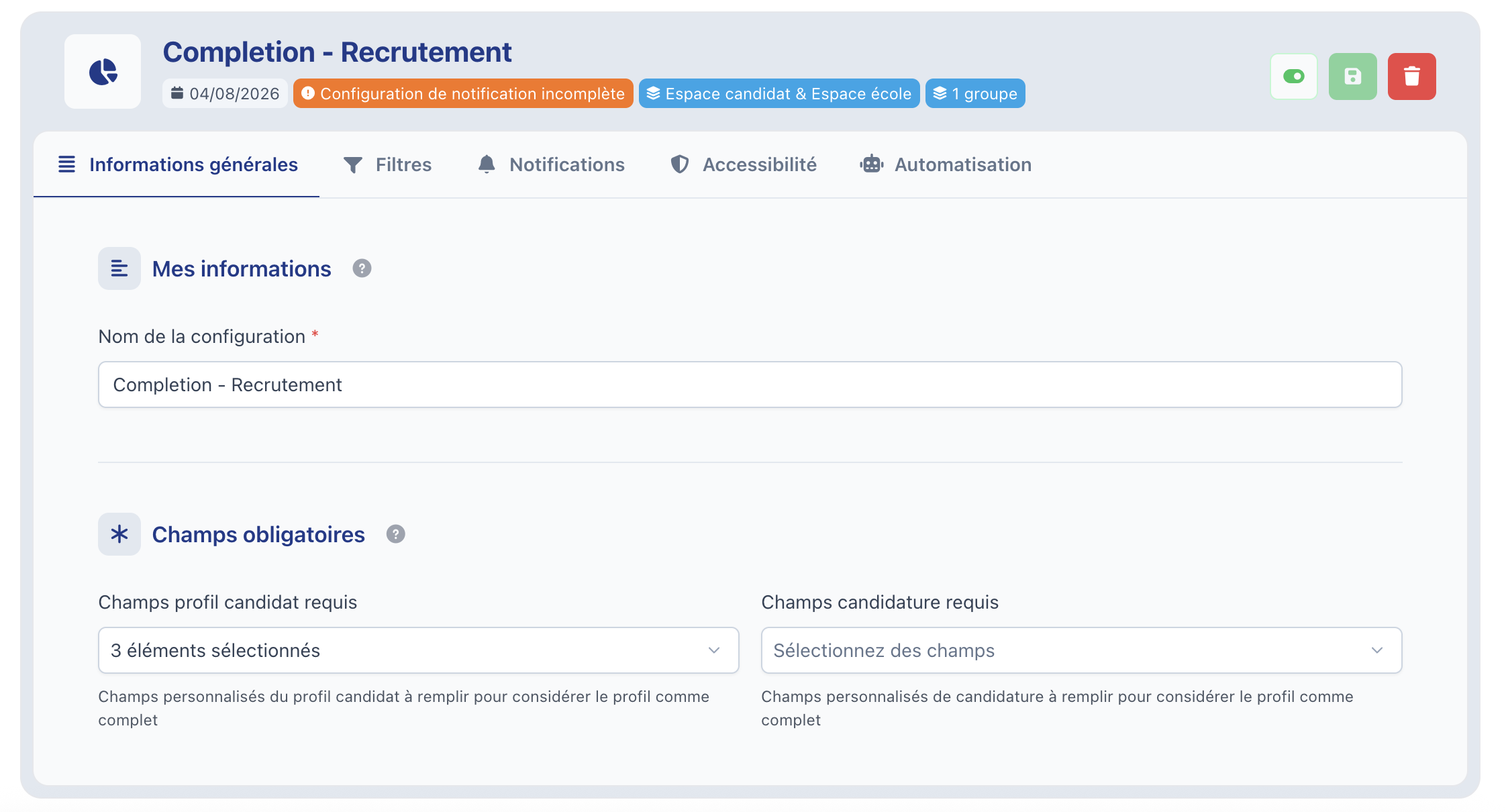This screenshot has height=812, width=1506.
Task: Open the Champs profil candidat requis dropdown
Action: pos(418,650)
